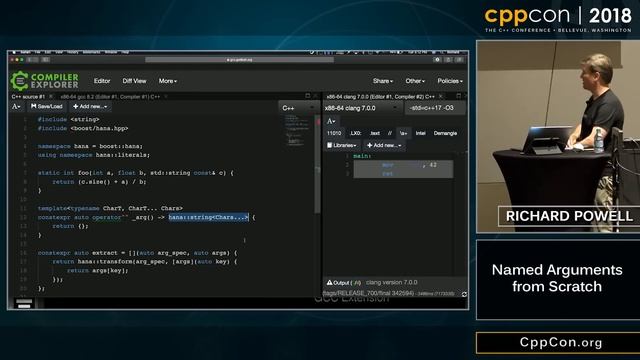Click the Compiler Explorer gear logo

(x=19, y=81)
